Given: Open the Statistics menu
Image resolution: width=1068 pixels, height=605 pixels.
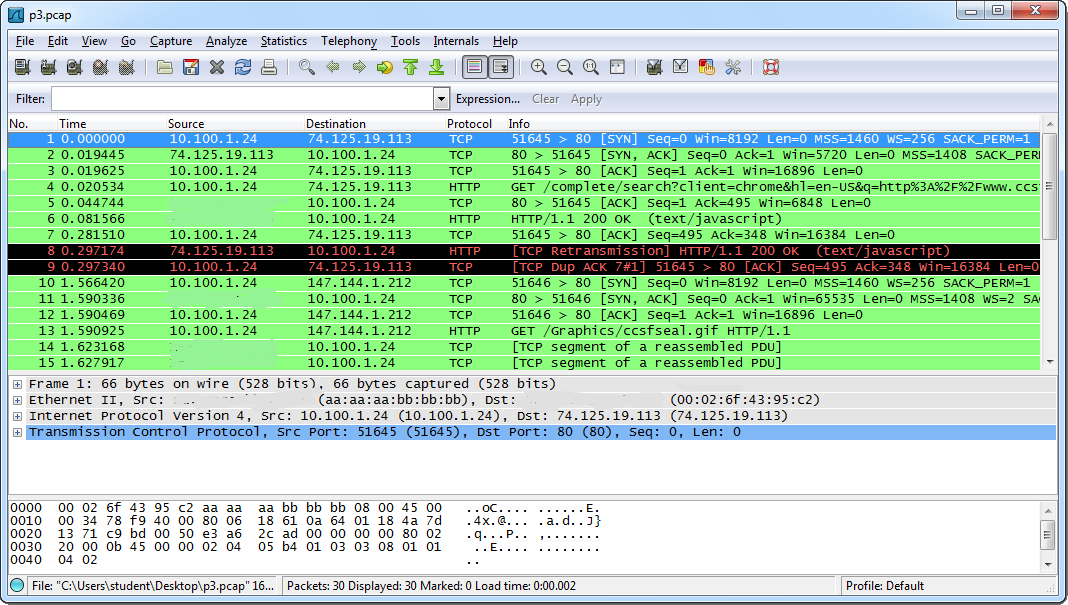Looking at the screenshot, I should pos(283,41).
